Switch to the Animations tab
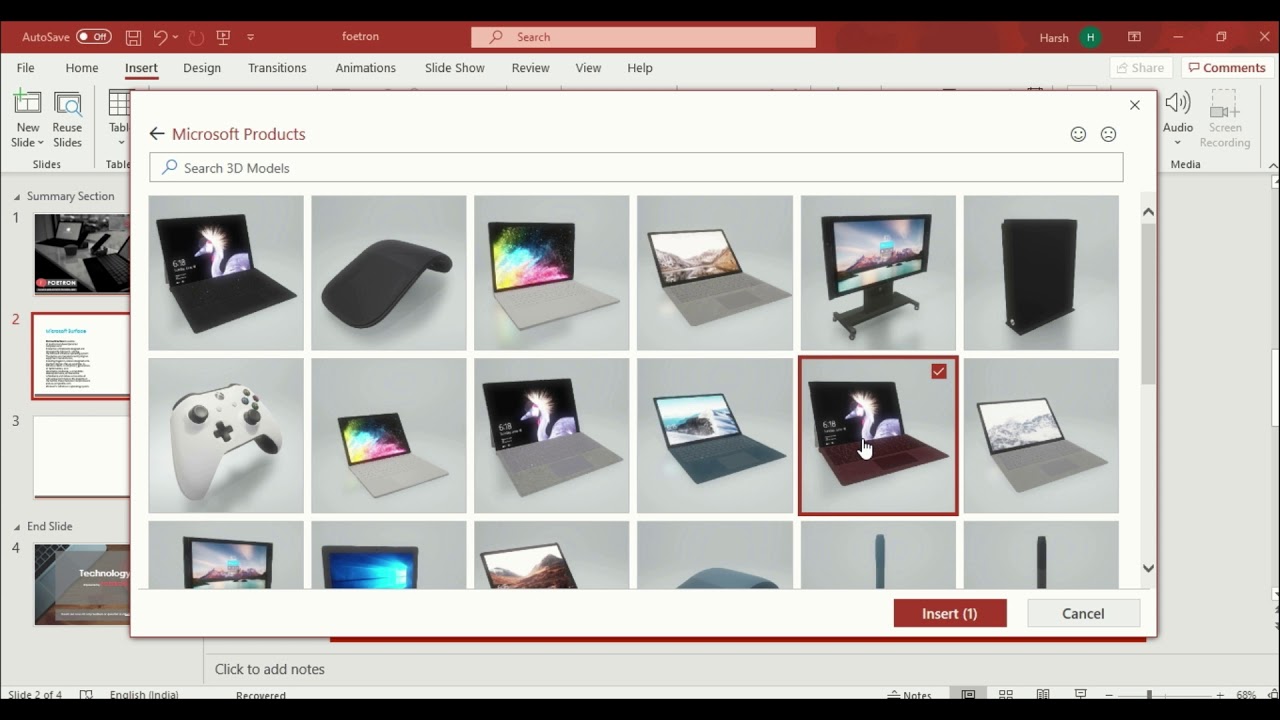The width and height of the screenshot is (1280, 720). coord(366,68)
